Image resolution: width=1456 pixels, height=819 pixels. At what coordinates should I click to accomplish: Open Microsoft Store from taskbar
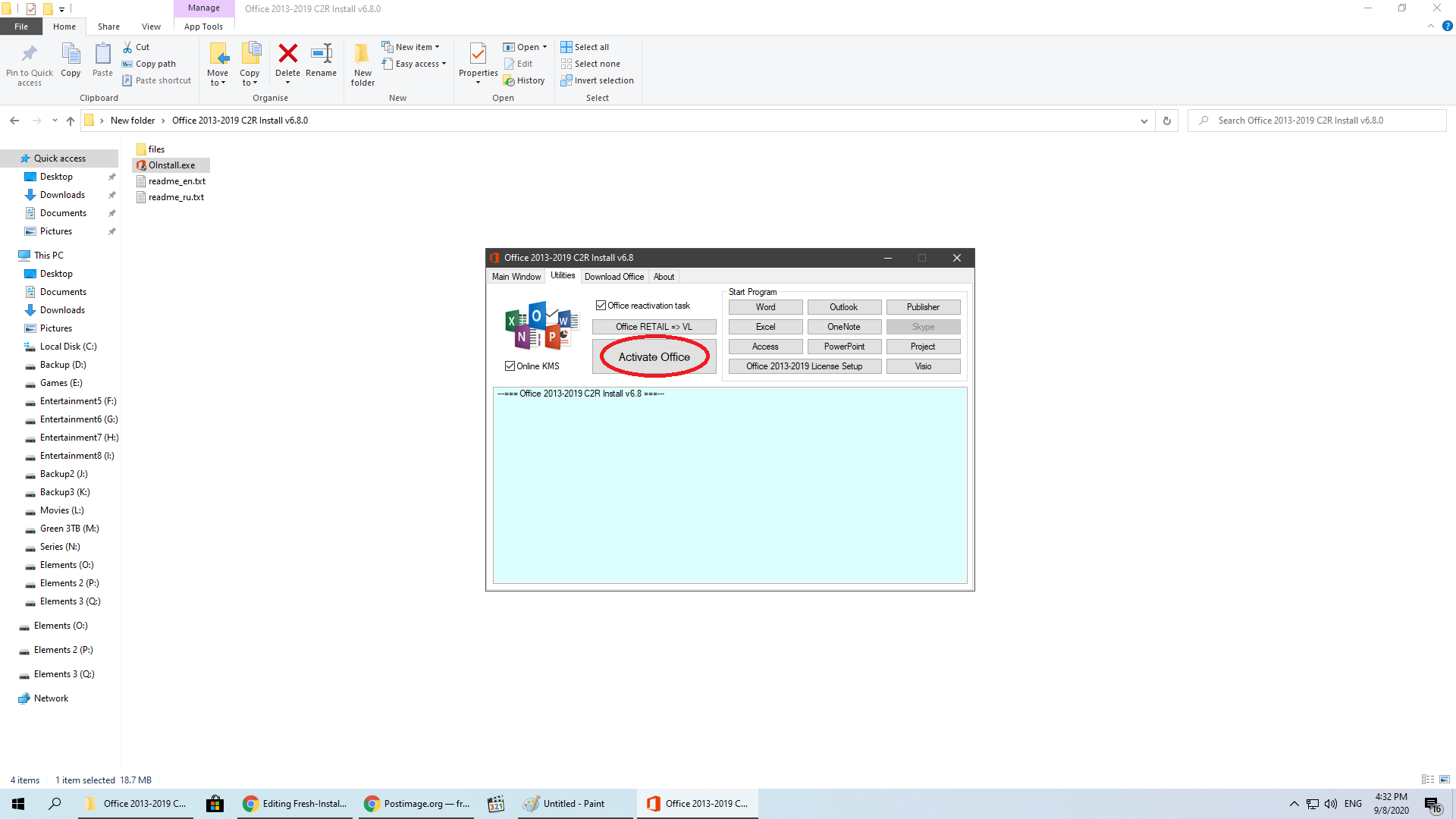(x=215, y=804)
